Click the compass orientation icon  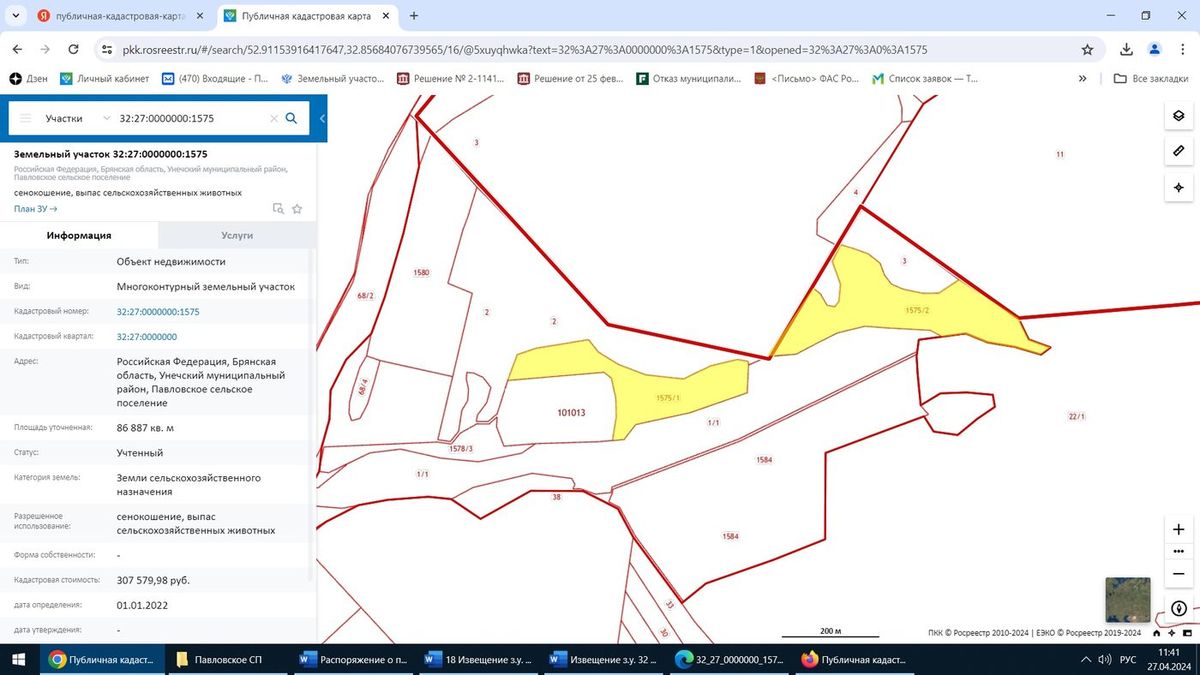pyautogui.click(x=1179, y=608)
